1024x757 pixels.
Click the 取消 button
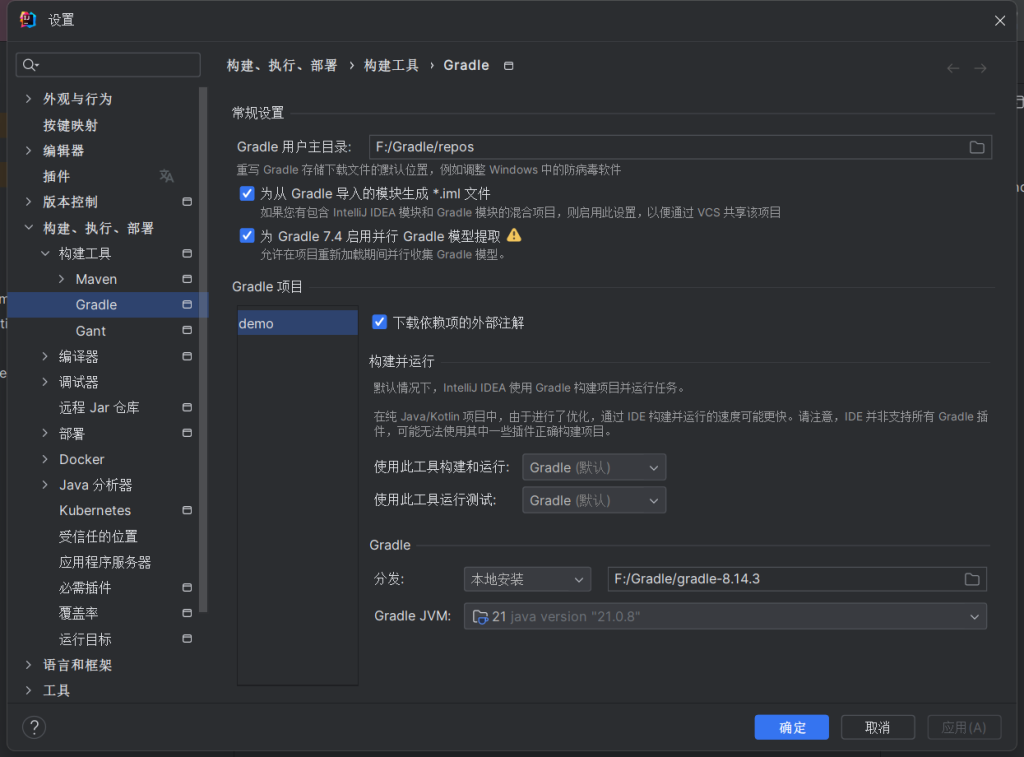877,727
